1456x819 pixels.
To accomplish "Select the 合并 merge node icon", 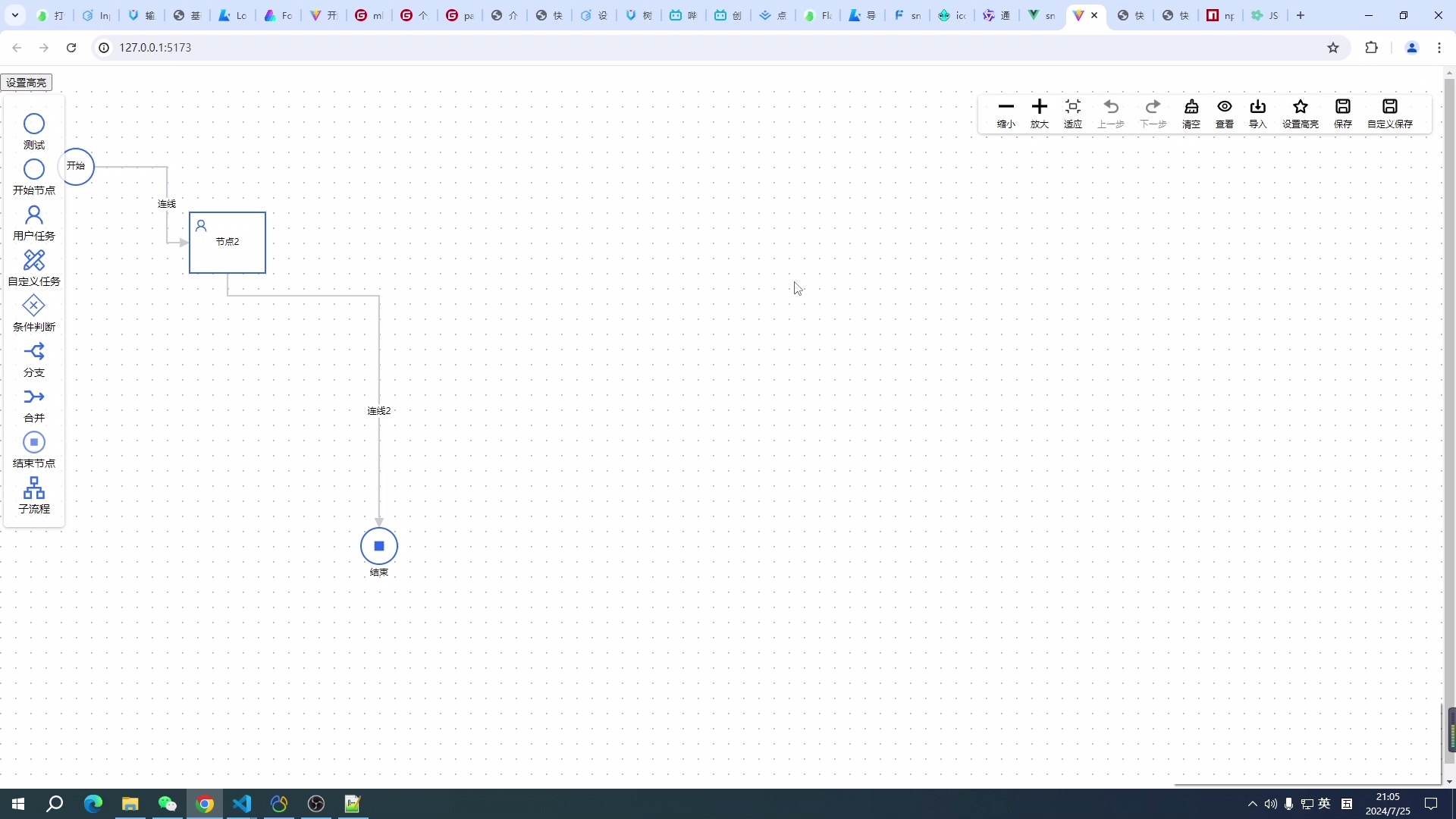I will point(34,397).
